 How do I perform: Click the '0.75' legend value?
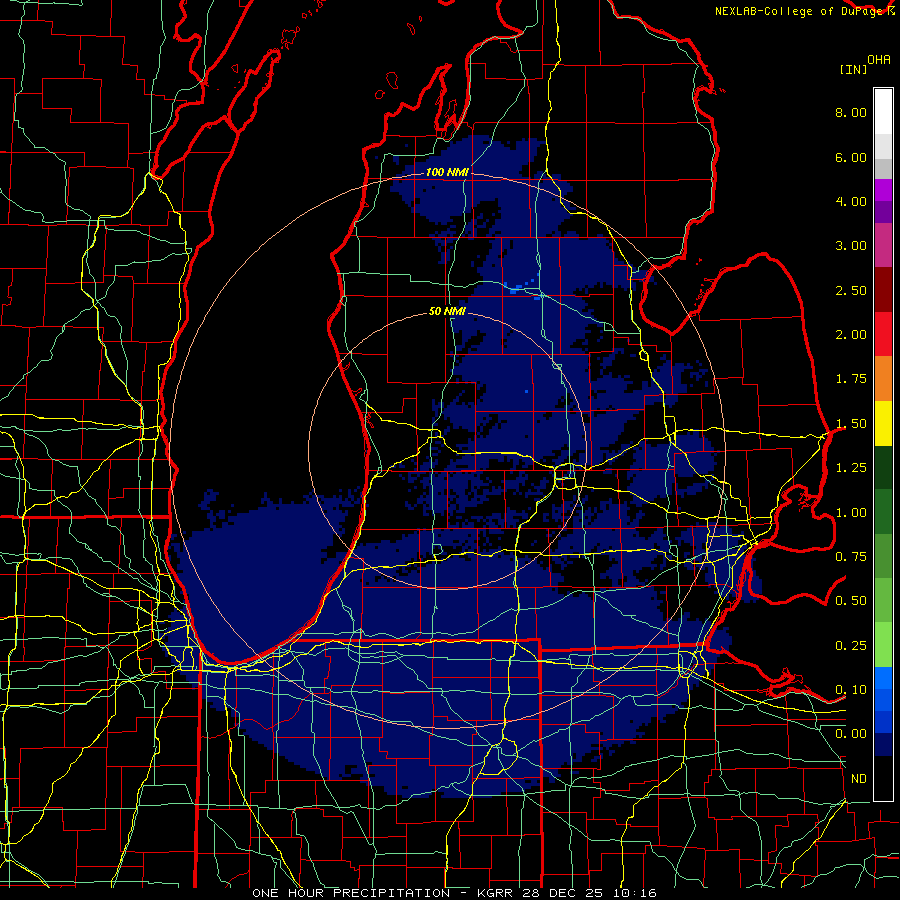[851, 557]
